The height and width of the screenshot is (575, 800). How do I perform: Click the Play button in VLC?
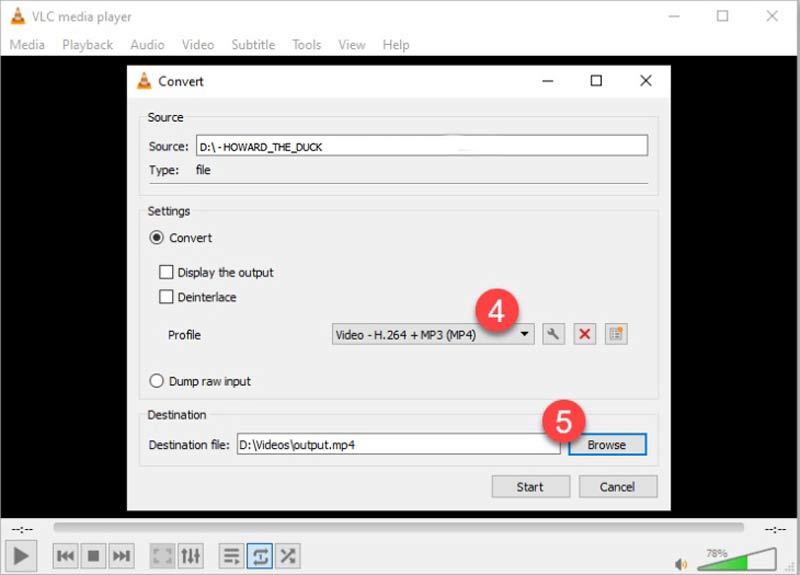[x=21, y=556]
